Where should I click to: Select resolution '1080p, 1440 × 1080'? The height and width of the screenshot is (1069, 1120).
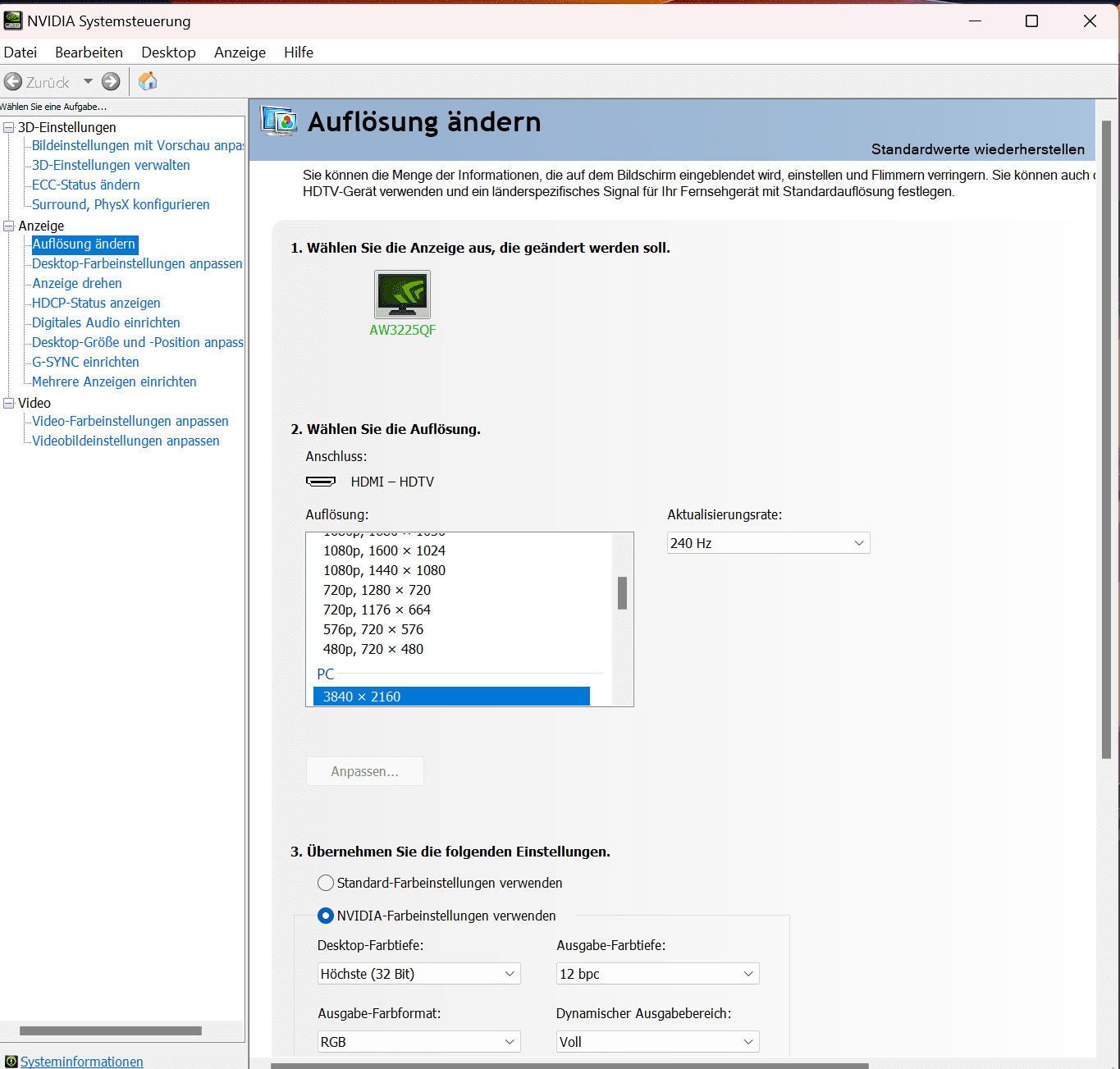(x=384, y=570)
